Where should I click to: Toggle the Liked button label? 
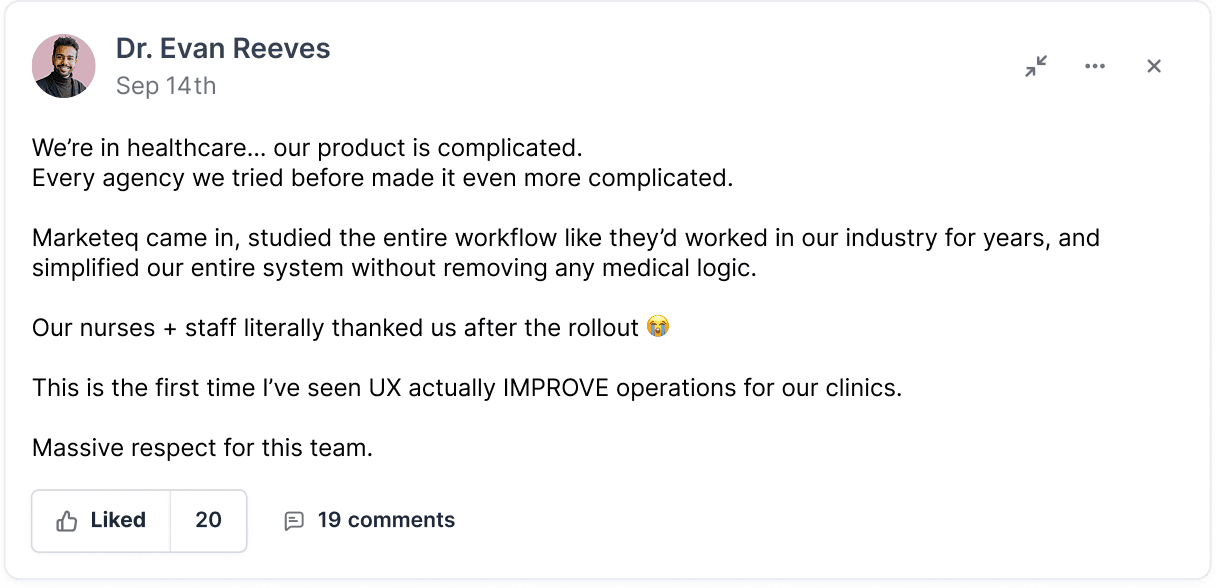[x=118, y=520]
